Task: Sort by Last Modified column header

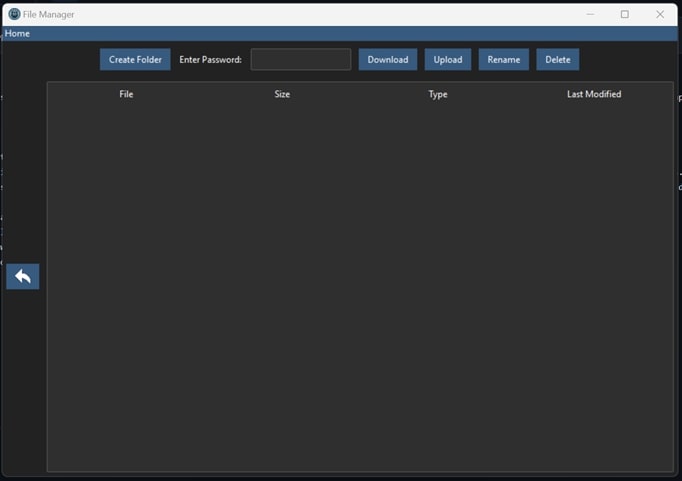Action: 594,94
